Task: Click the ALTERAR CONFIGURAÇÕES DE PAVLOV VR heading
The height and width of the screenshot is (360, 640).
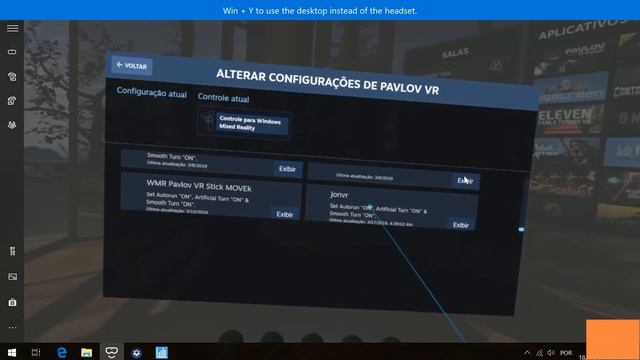Action: [327, 82]
